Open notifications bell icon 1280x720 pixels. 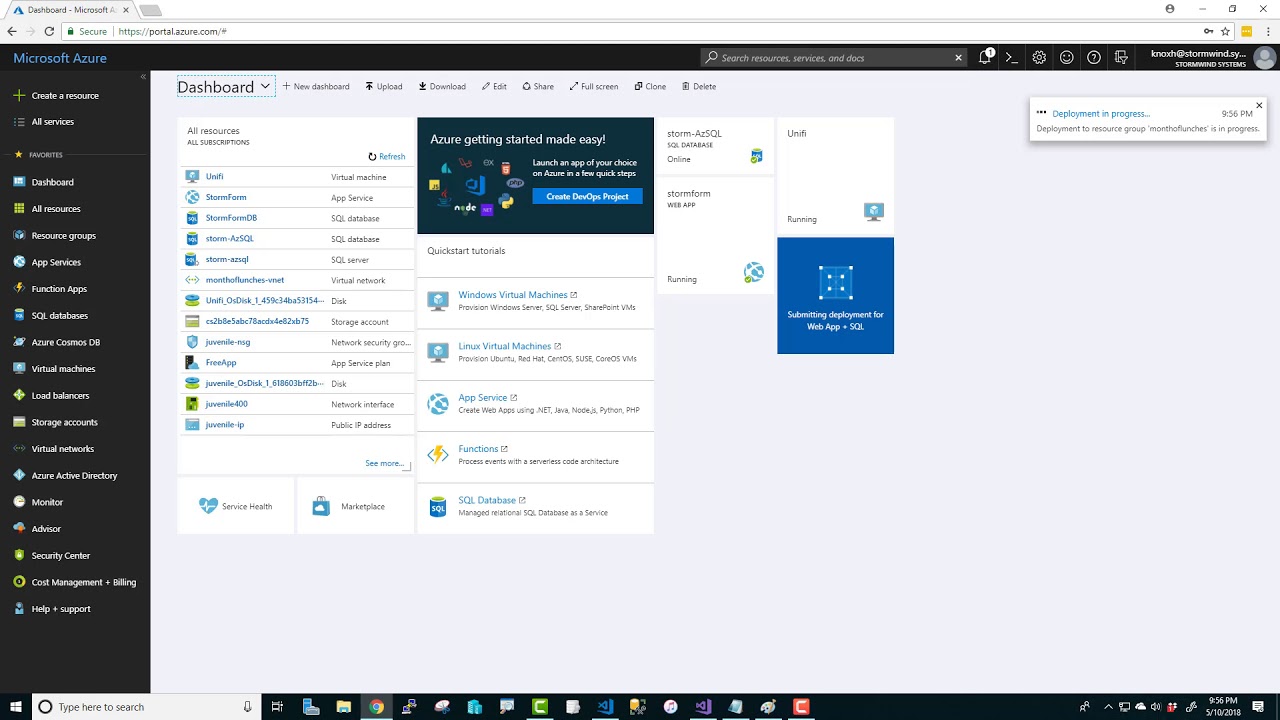pyautogui.click(x=986, y=57)
